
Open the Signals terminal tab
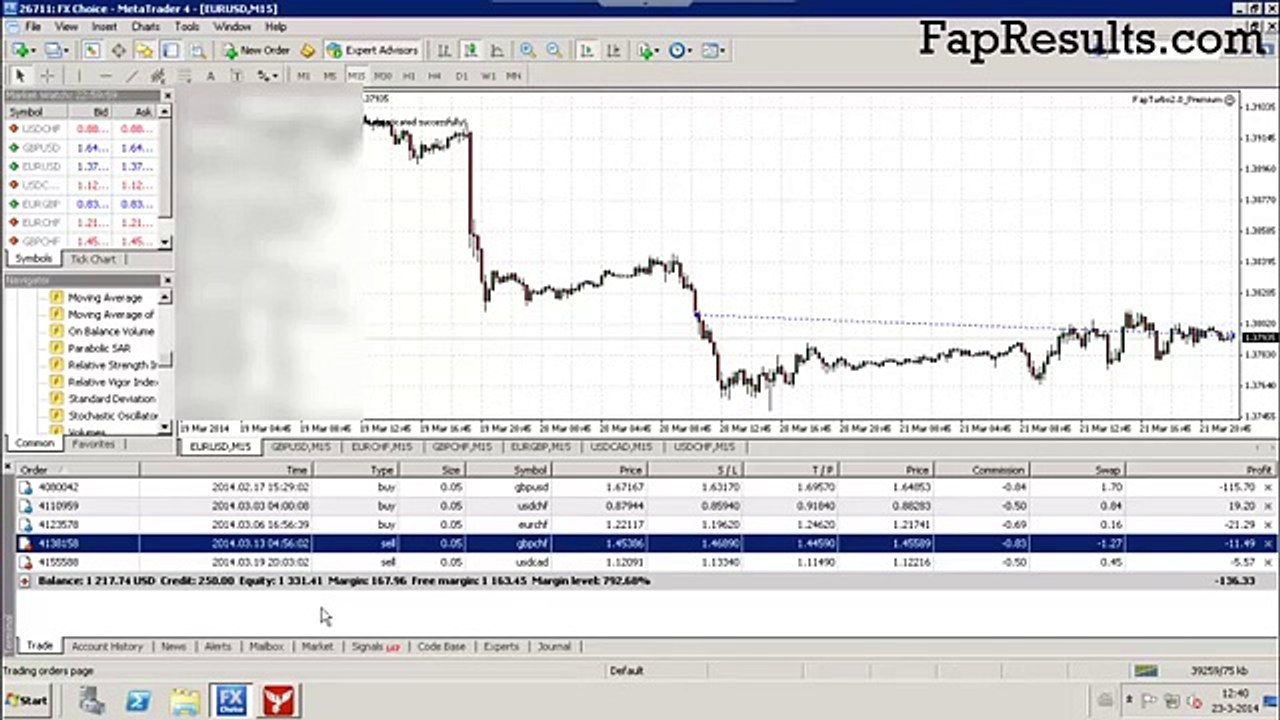pyautogui.click(x=375, y=647)
